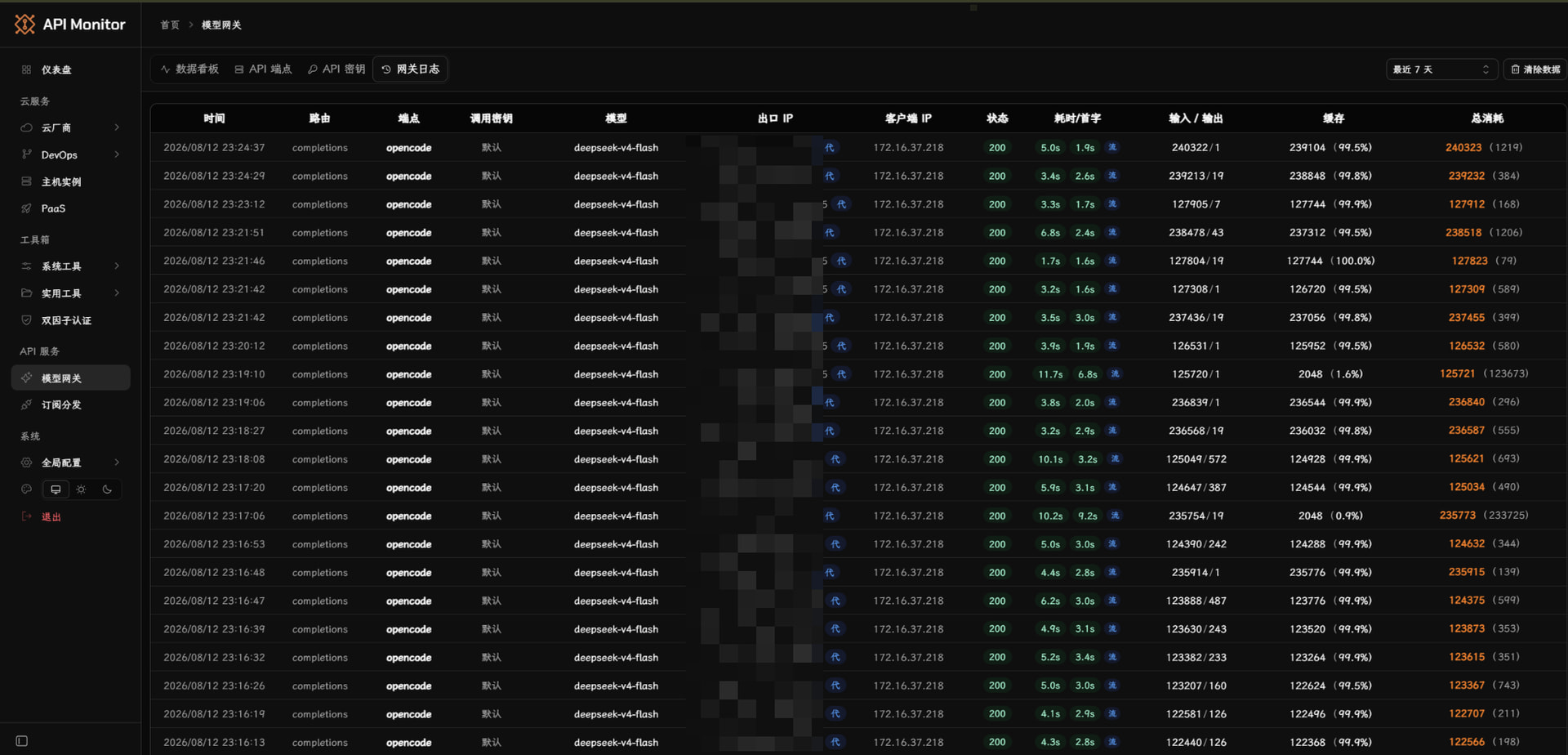The image size is (1568, 755).
Task: Click cache value 2048 (1.6%)
Action: (x=1330, y=374)
